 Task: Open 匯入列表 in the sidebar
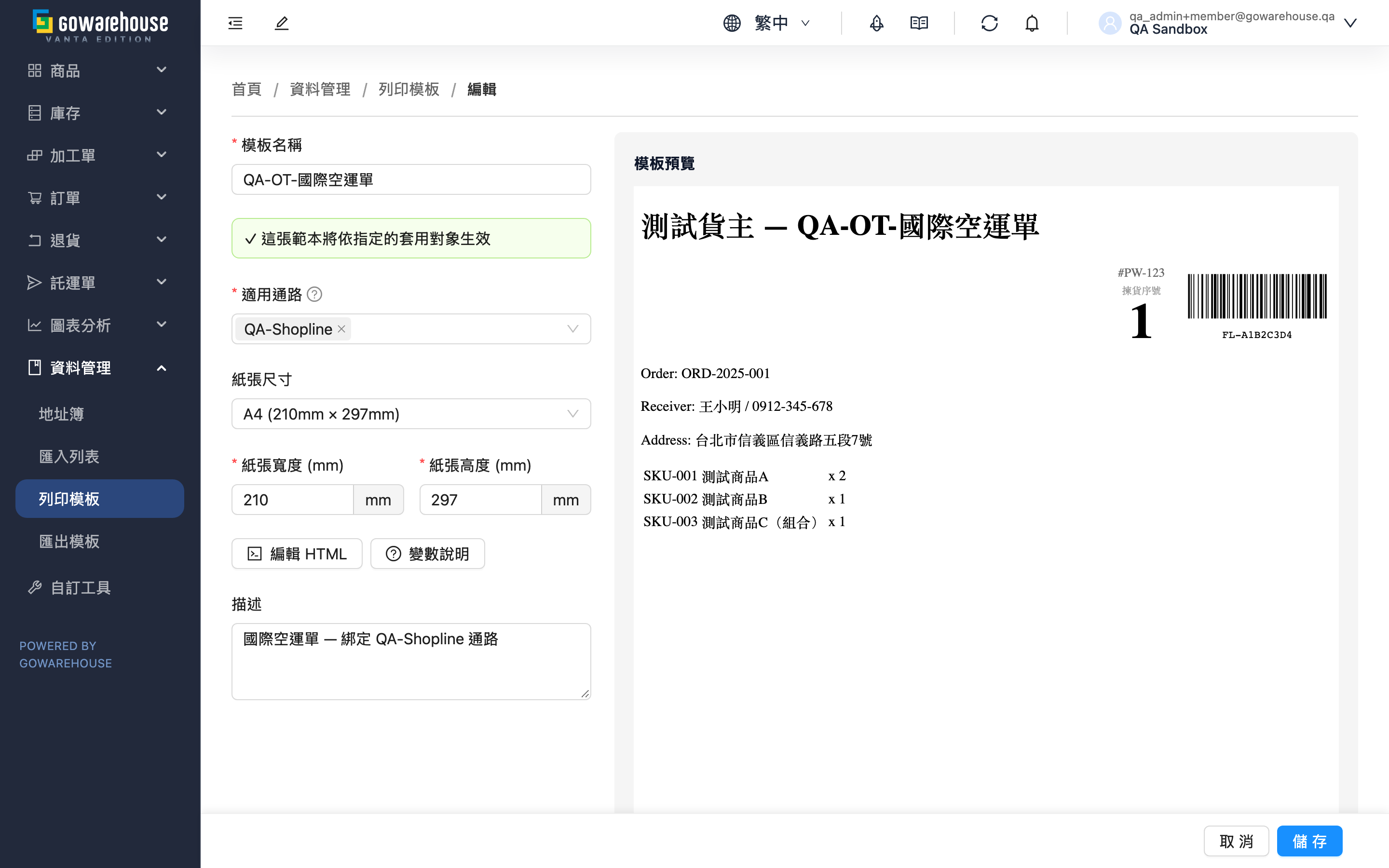click(99, 456)
